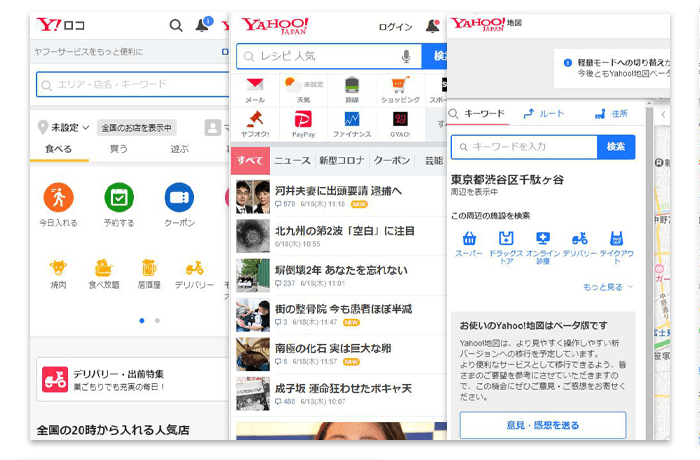Open GYAO! icon
The image size is (700, 460).
pos(400,119)
